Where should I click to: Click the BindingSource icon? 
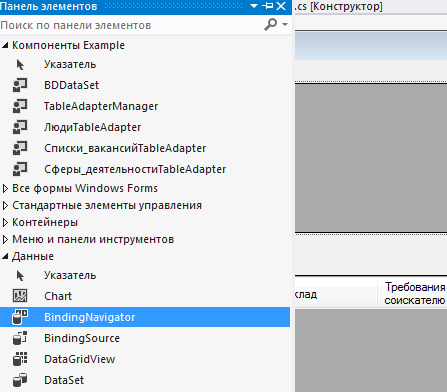[x=20, y=338]
